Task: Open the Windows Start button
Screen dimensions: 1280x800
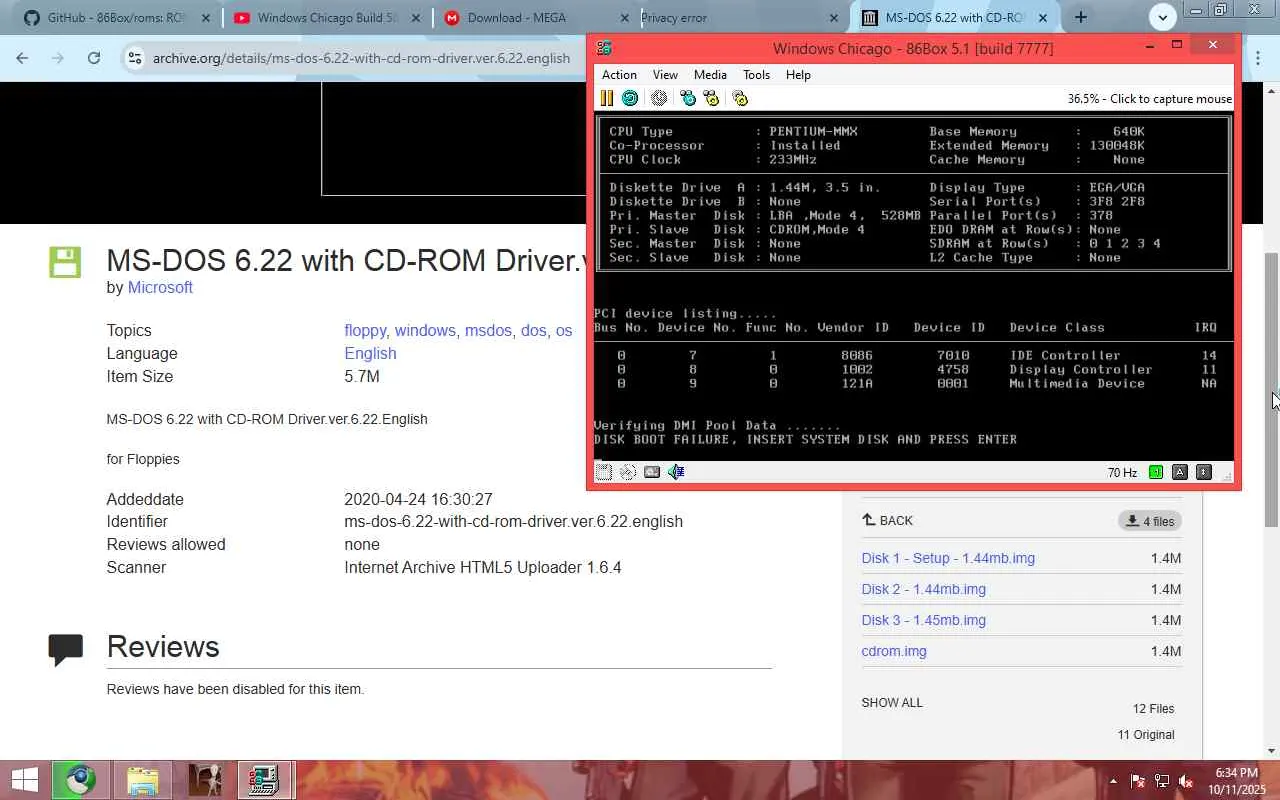Action: click(x=24, y=780)
